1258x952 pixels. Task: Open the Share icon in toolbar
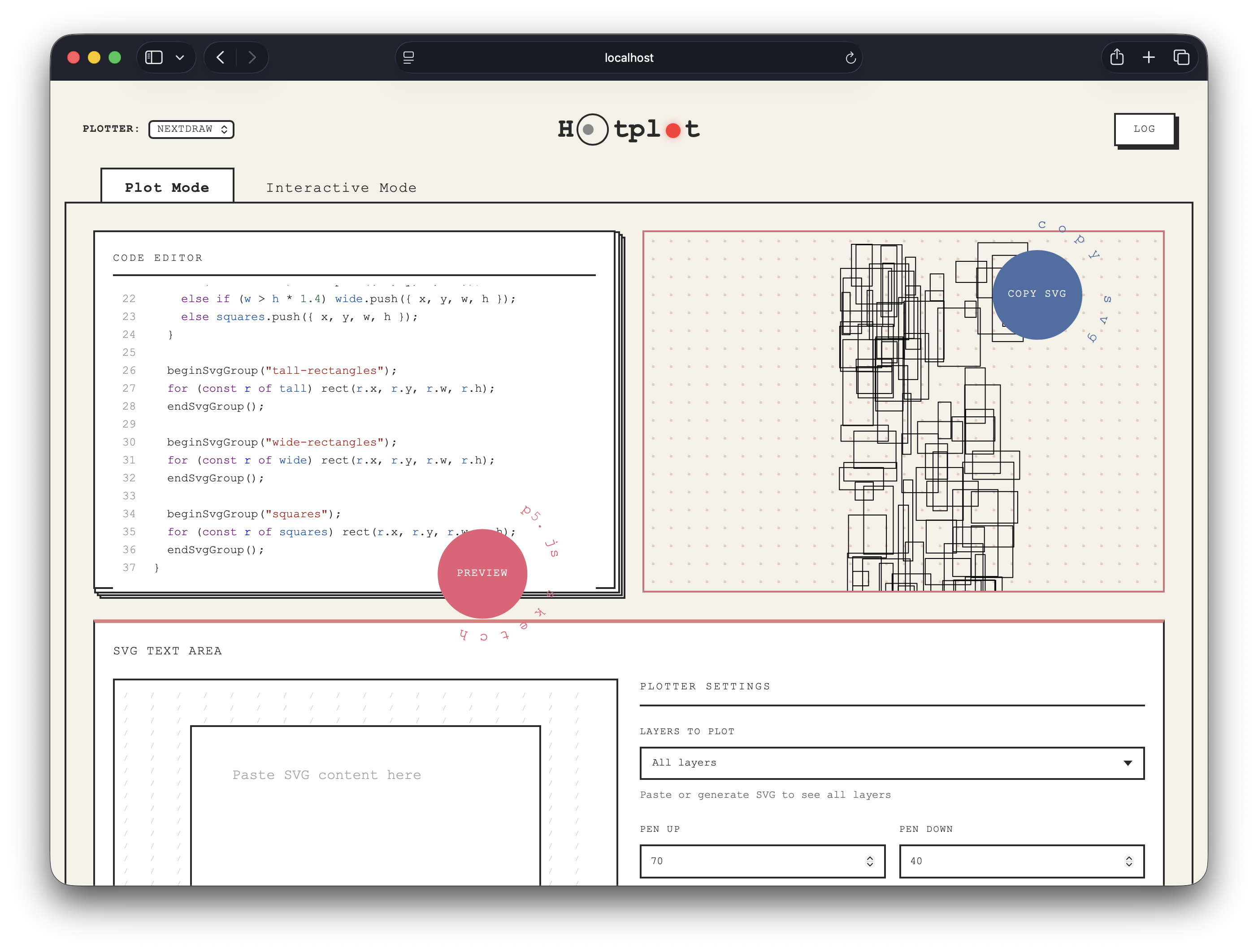1116,57
